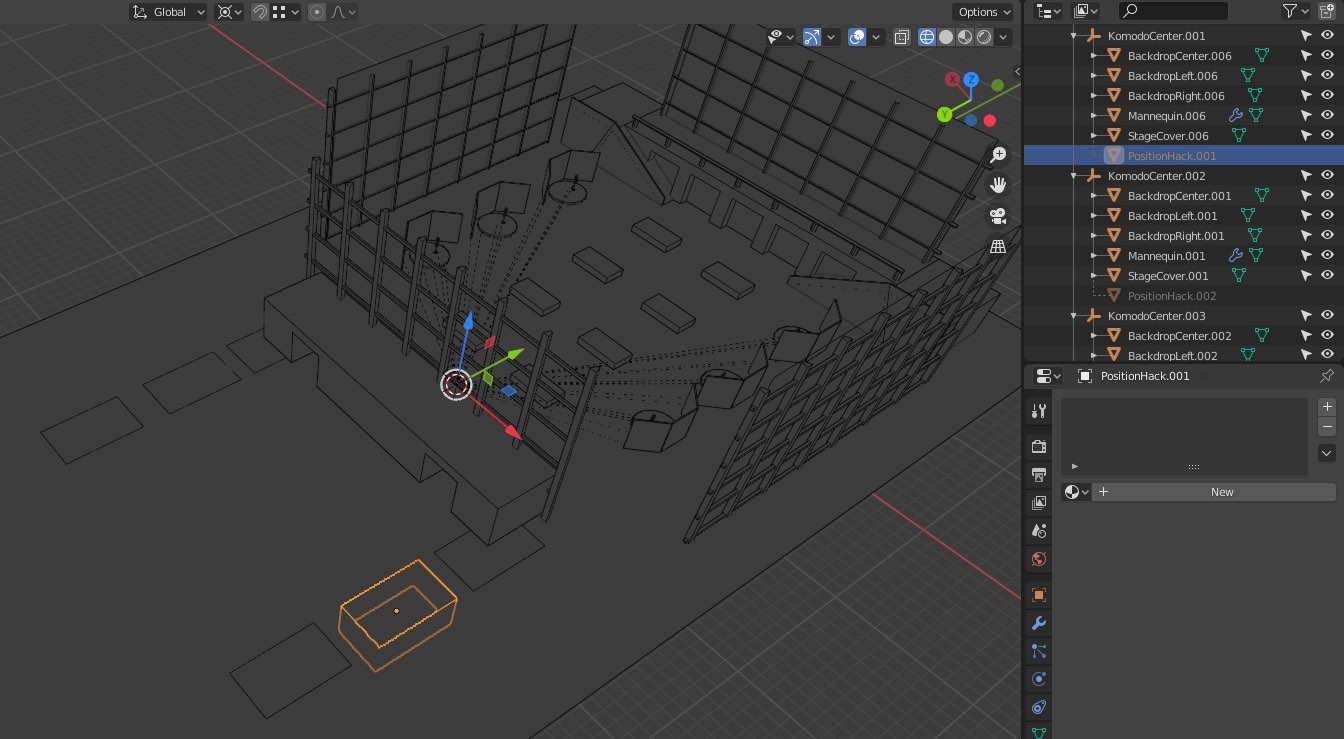Click the mesh data icon on StageCover.006
The width and height of the screenshot is (1344, 739).
click(1238, 136)
